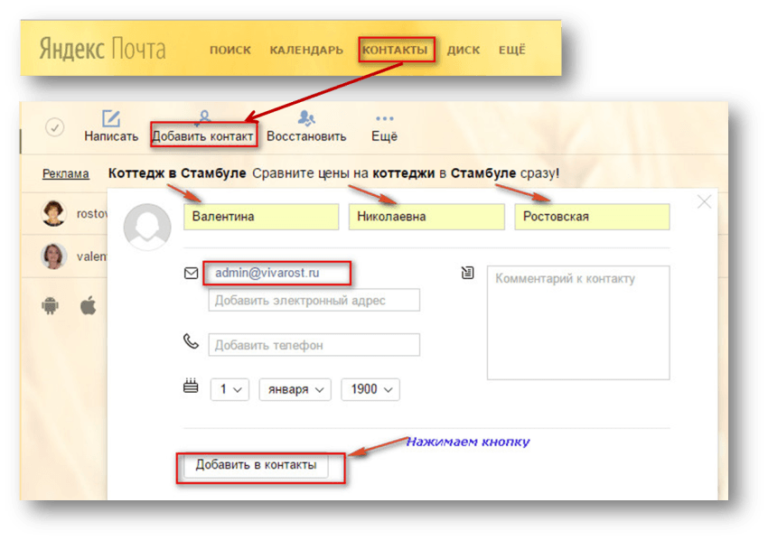Click the Android app icon
This screenshot has height=540, width=768.
50,306
